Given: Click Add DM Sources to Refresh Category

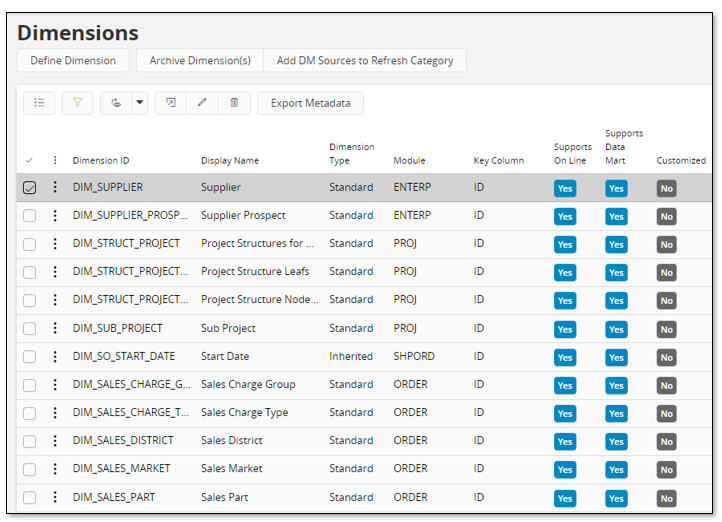Looking at the screenshot, I should pyautogui.click(x=365, y=61).
